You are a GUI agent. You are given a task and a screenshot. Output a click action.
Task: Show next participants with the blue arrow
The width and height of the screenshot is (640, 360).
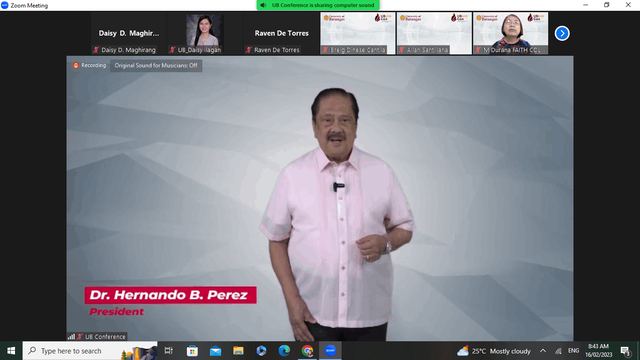562,33
